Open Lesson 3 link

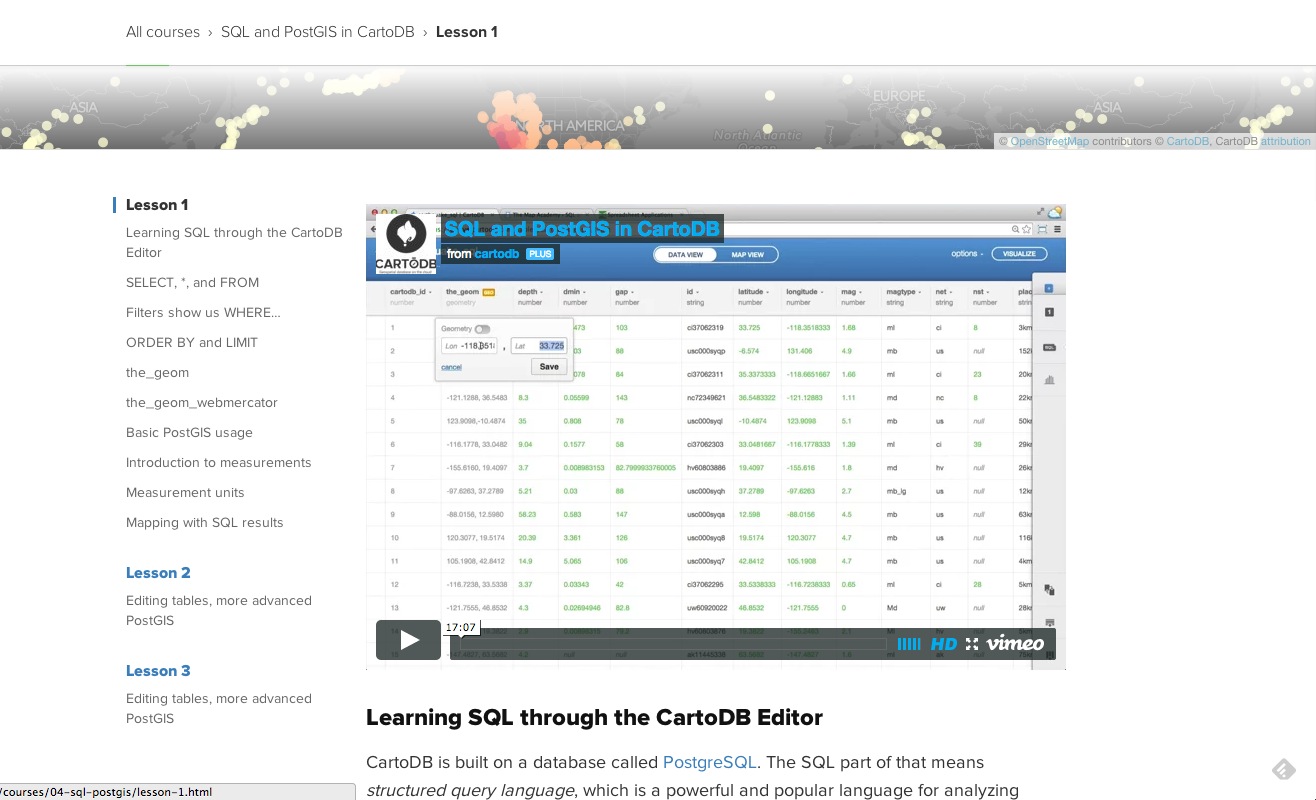158,671
